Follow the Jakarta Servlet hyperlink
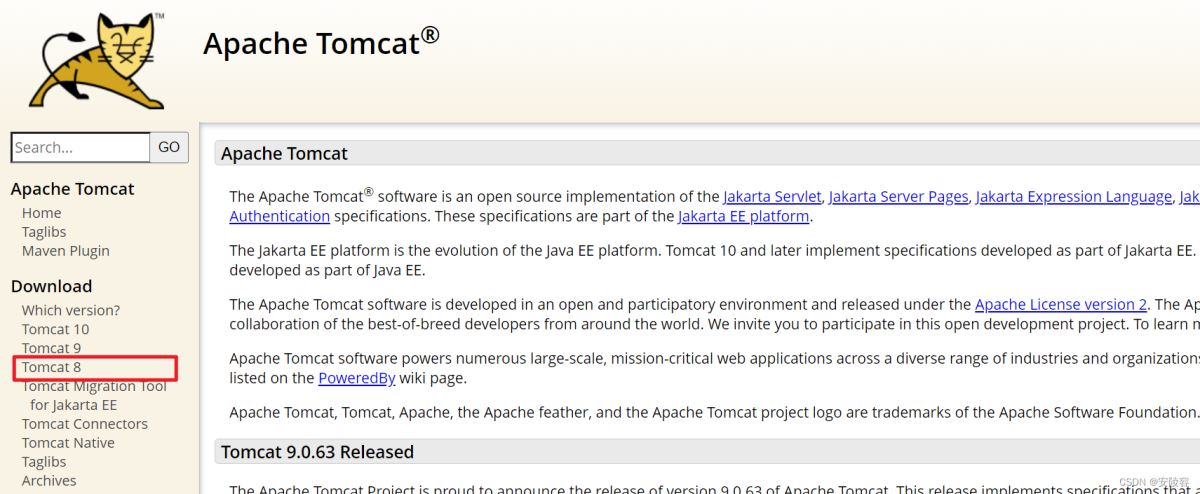Screen dimensions: 1200x494 click(772, 197)
